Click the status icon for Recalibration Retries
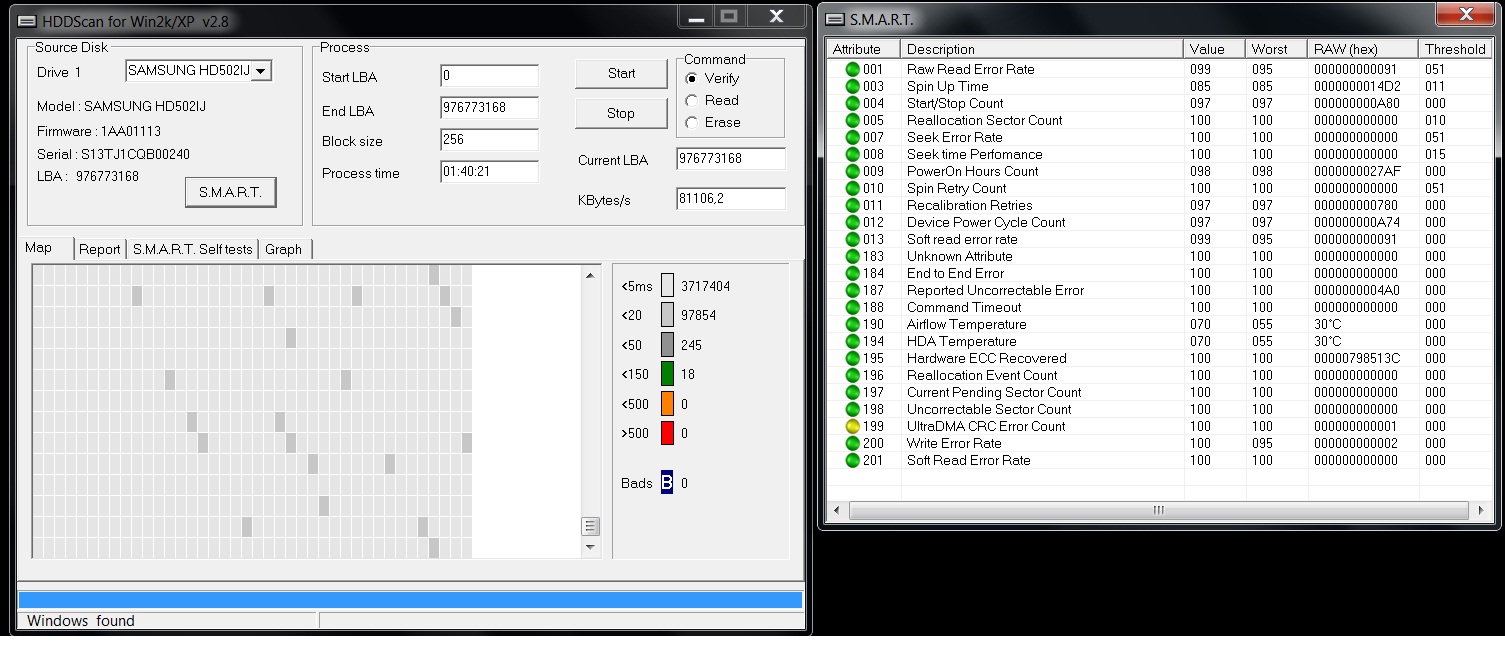 [x=852, y=205]
